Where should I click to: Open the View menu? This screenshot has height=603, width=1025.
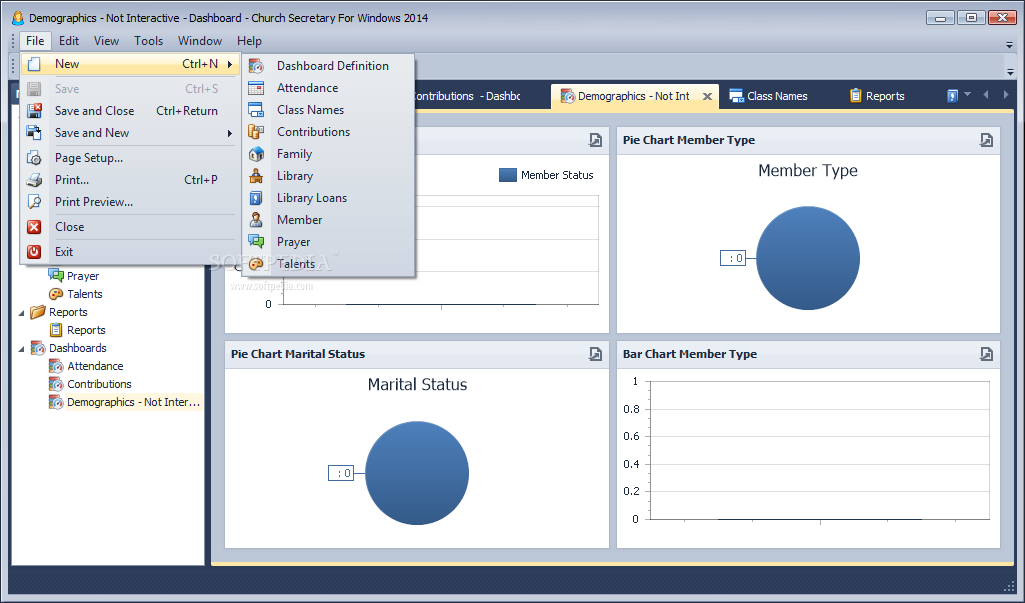pyautogui.click(x=106, y=41)
